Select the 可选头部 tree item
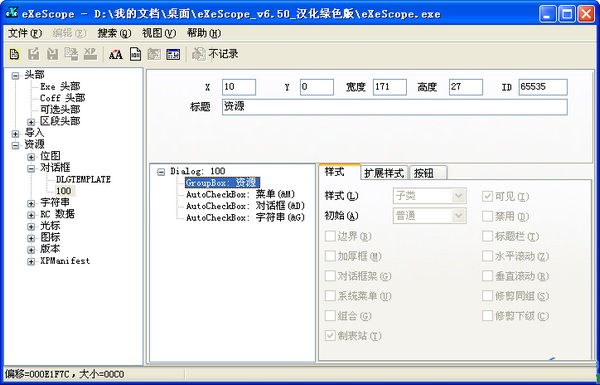This screenshot has width=600, height=385. pos(60,109)
